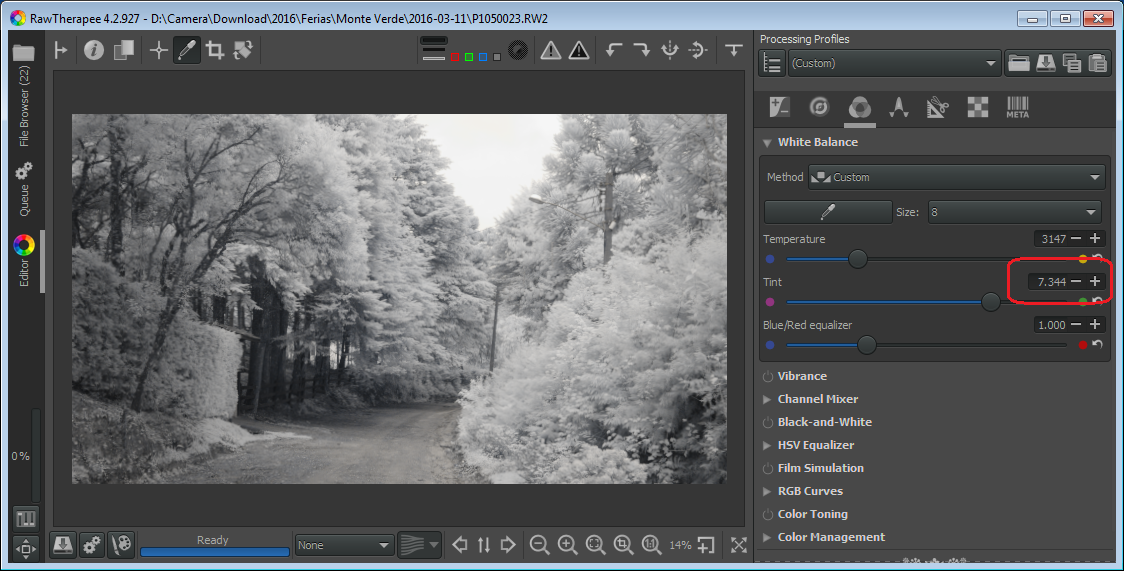Save current processing profile icon
The height and width of the screenshot is (571, 1124).
(1045, 63)
